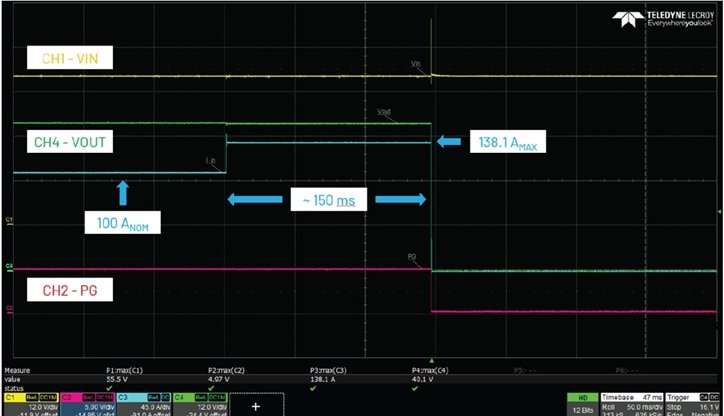Click the P1 status check mark
Screen dimensions: 724x416
[109, 388]
